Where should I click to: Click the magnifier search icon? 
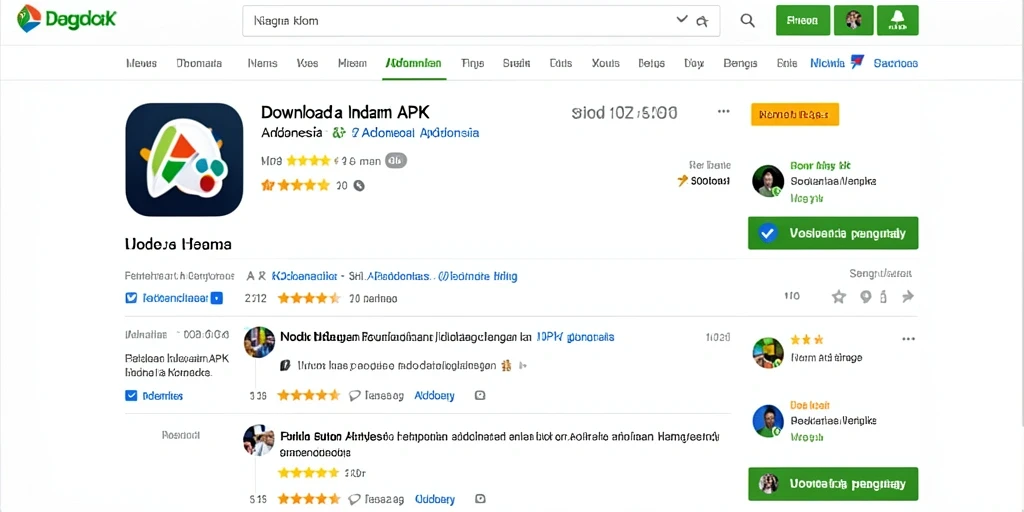coord(748,20)
